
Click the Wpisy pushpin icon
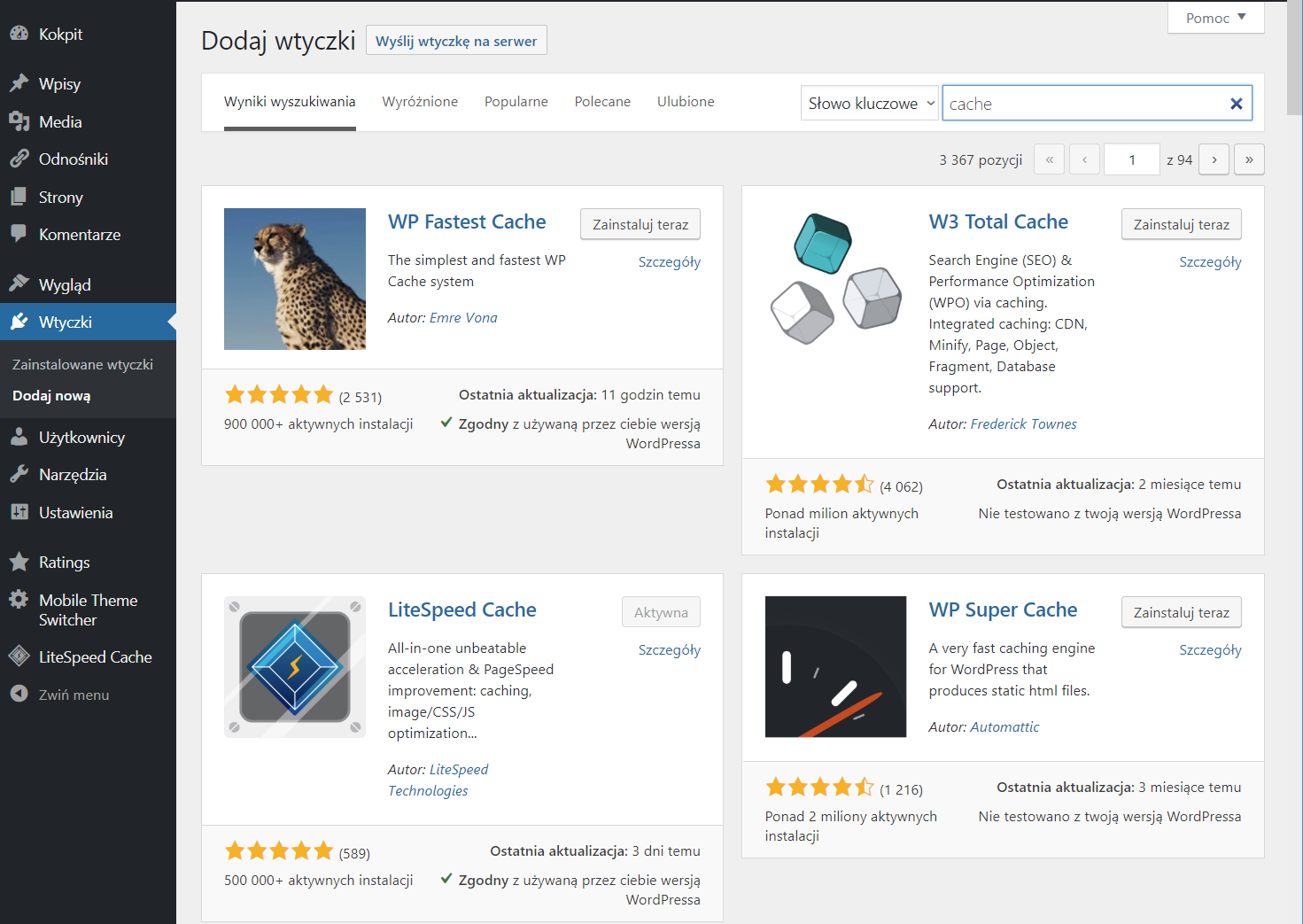point(19,83)
